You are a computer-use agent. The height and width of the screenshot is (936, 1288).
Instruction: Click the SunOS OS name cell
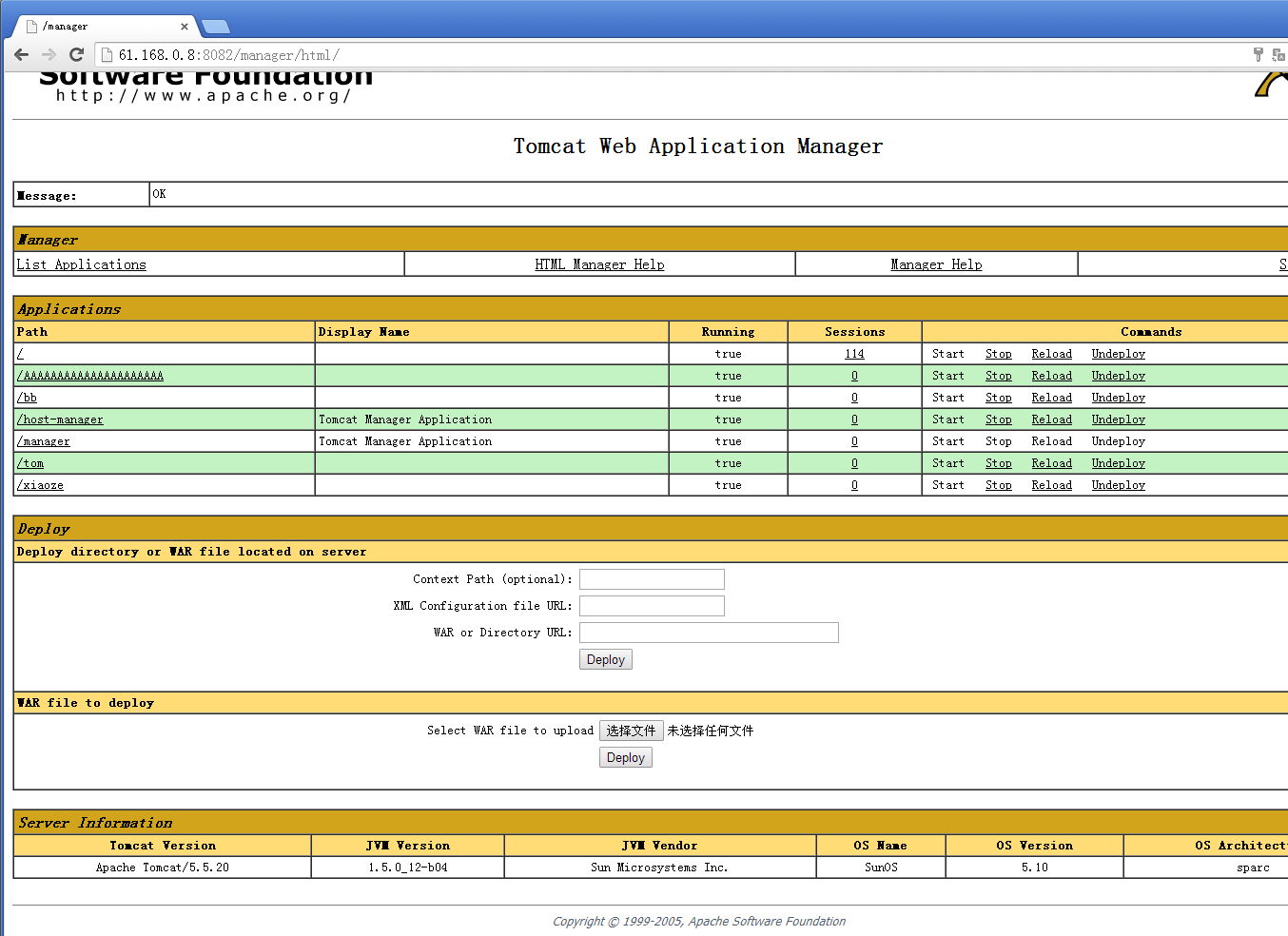(x=881, y=868)
